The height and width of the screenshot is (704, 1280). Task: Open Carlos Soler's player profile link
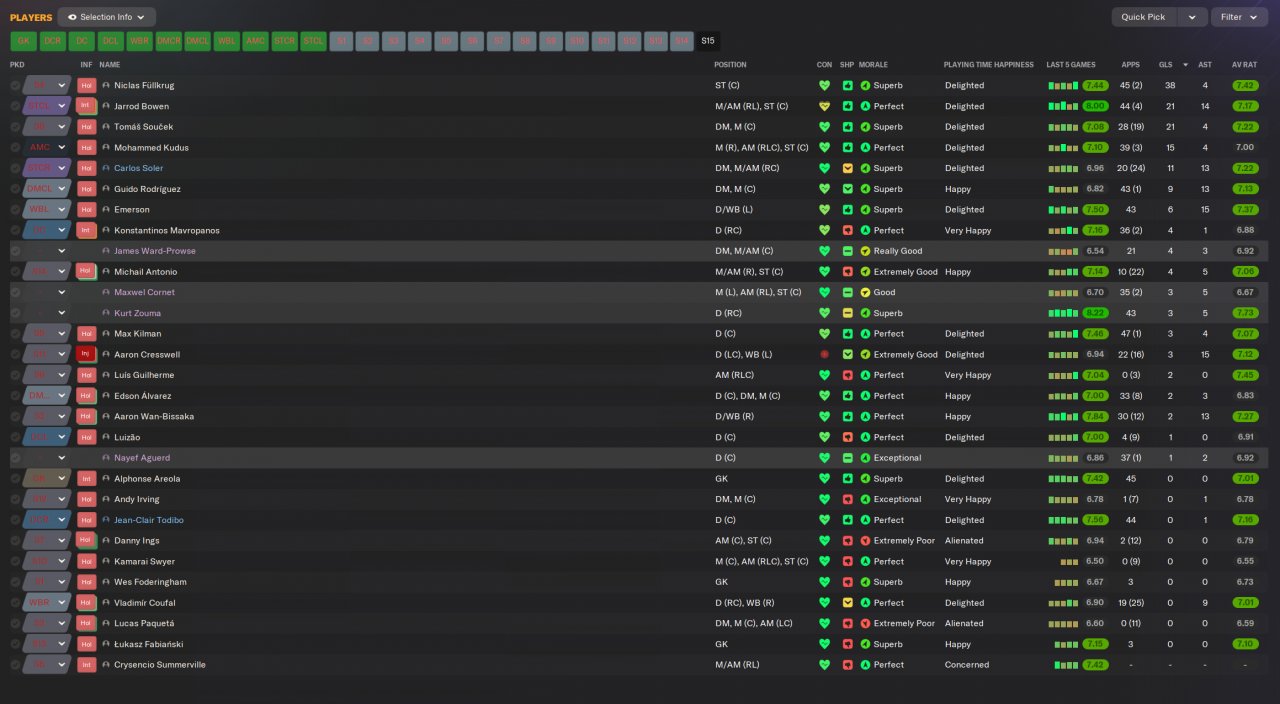coord(138,168)
